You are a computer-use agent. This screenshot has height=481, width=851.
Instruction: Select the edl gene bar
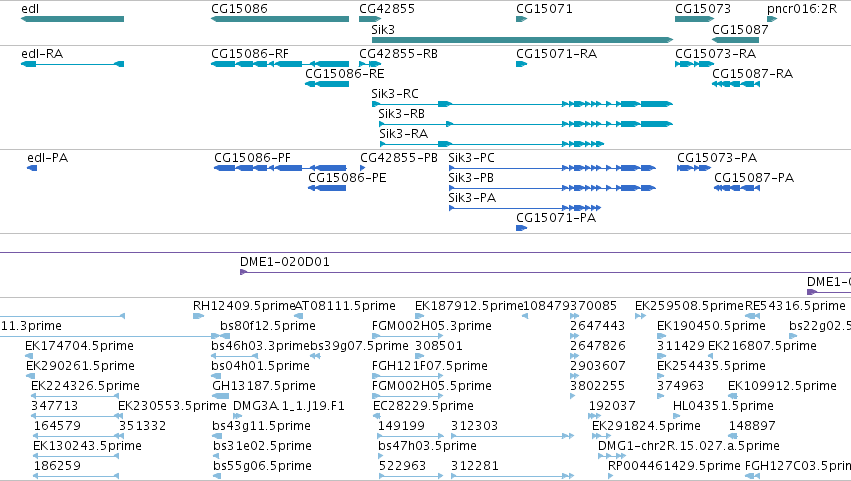(72, 19)
